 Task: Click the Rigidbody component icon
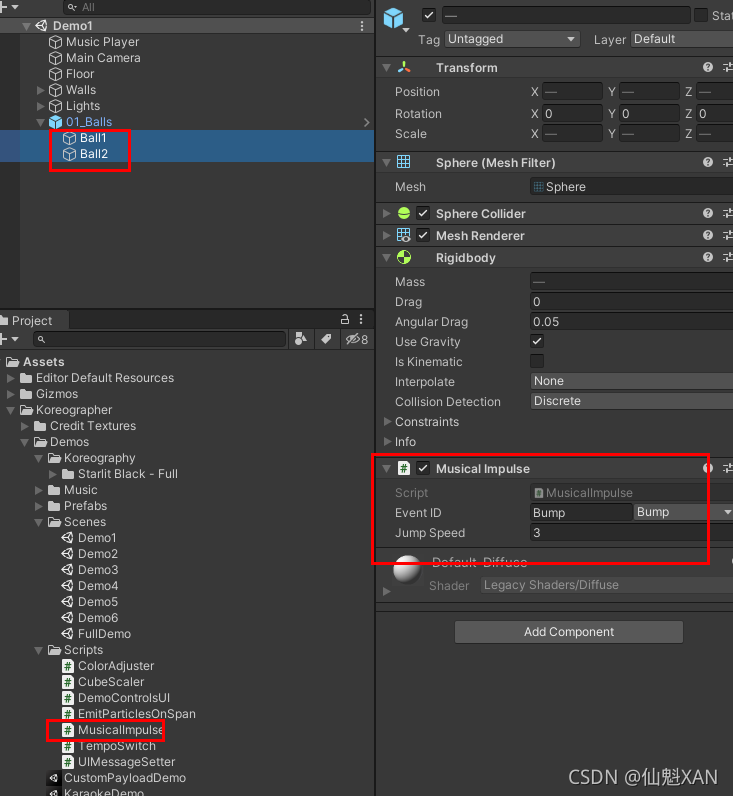[404, 257]
